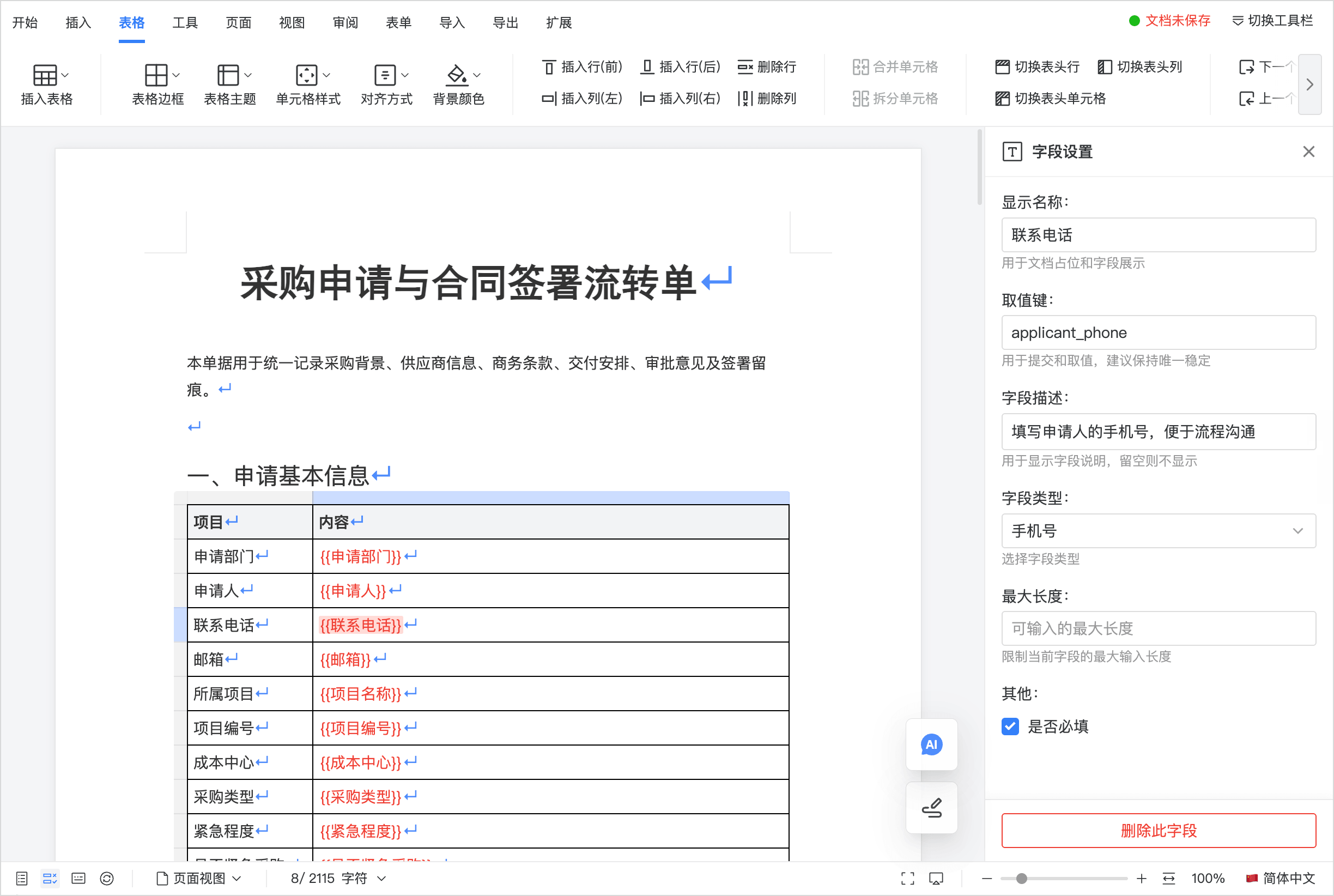Switch to the Insert (插入) tab
Viewport: 1334px width, 896px height.
click(x=78, y=22)
